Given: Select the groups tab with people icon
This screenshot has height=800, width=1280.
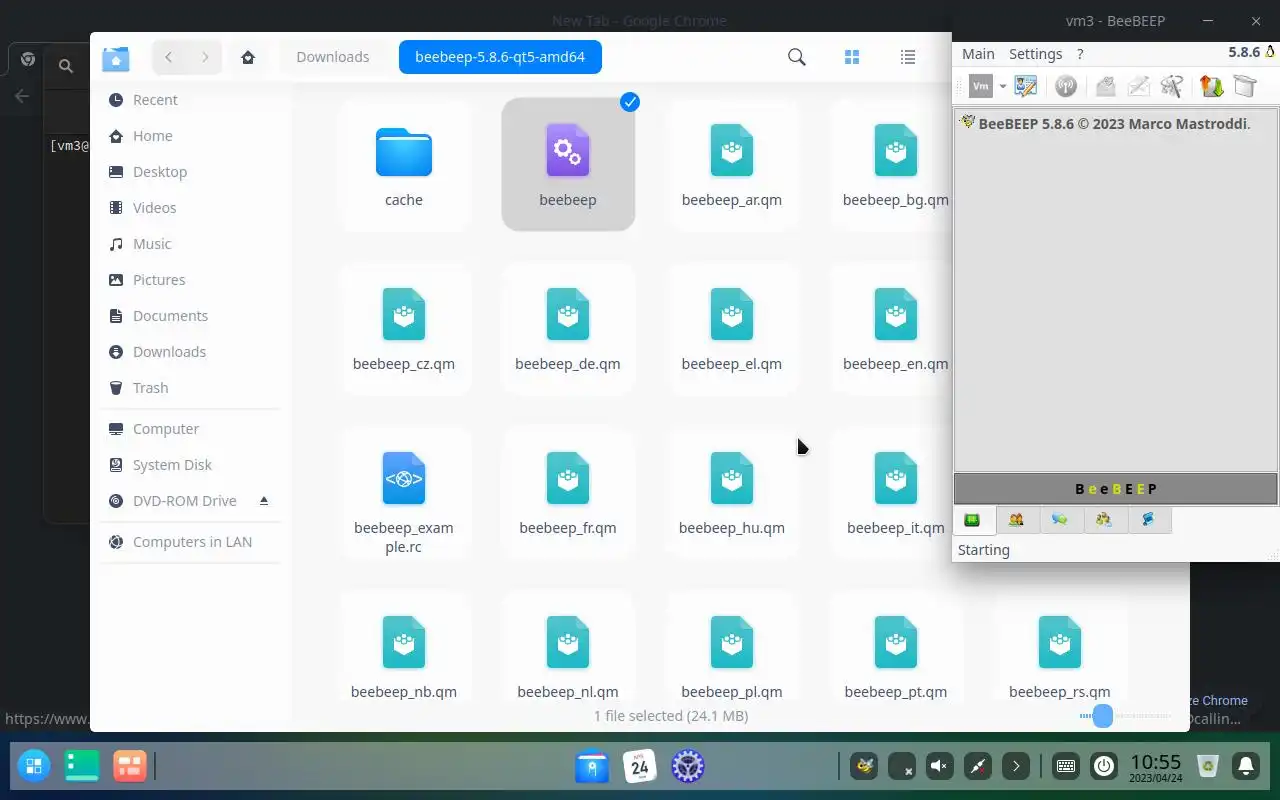Looking at the screenshot, I should 1016,520.
